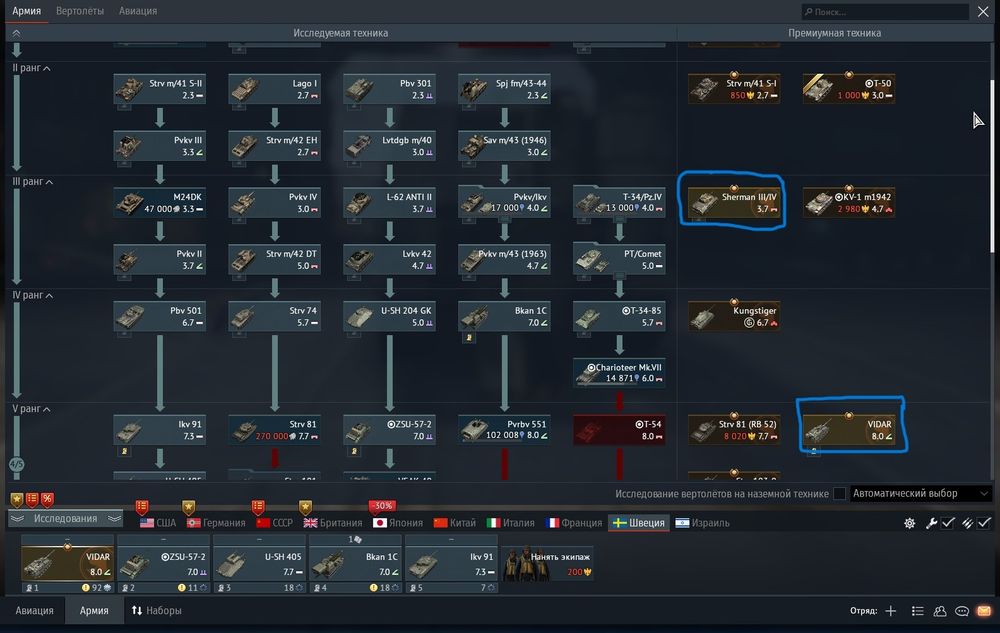The width and height of the screenshot is (1000, 633).
Task: Select the Армия tab at top
Action: 27,11
